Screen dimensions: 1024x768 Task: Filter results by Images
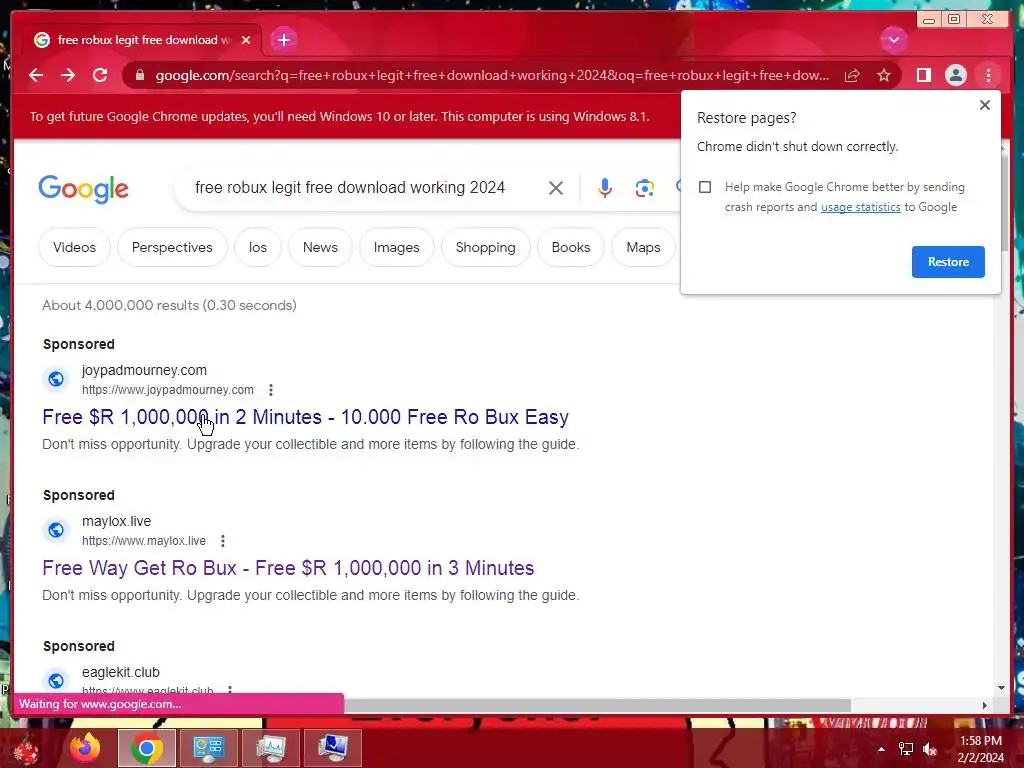coord(396,248)
